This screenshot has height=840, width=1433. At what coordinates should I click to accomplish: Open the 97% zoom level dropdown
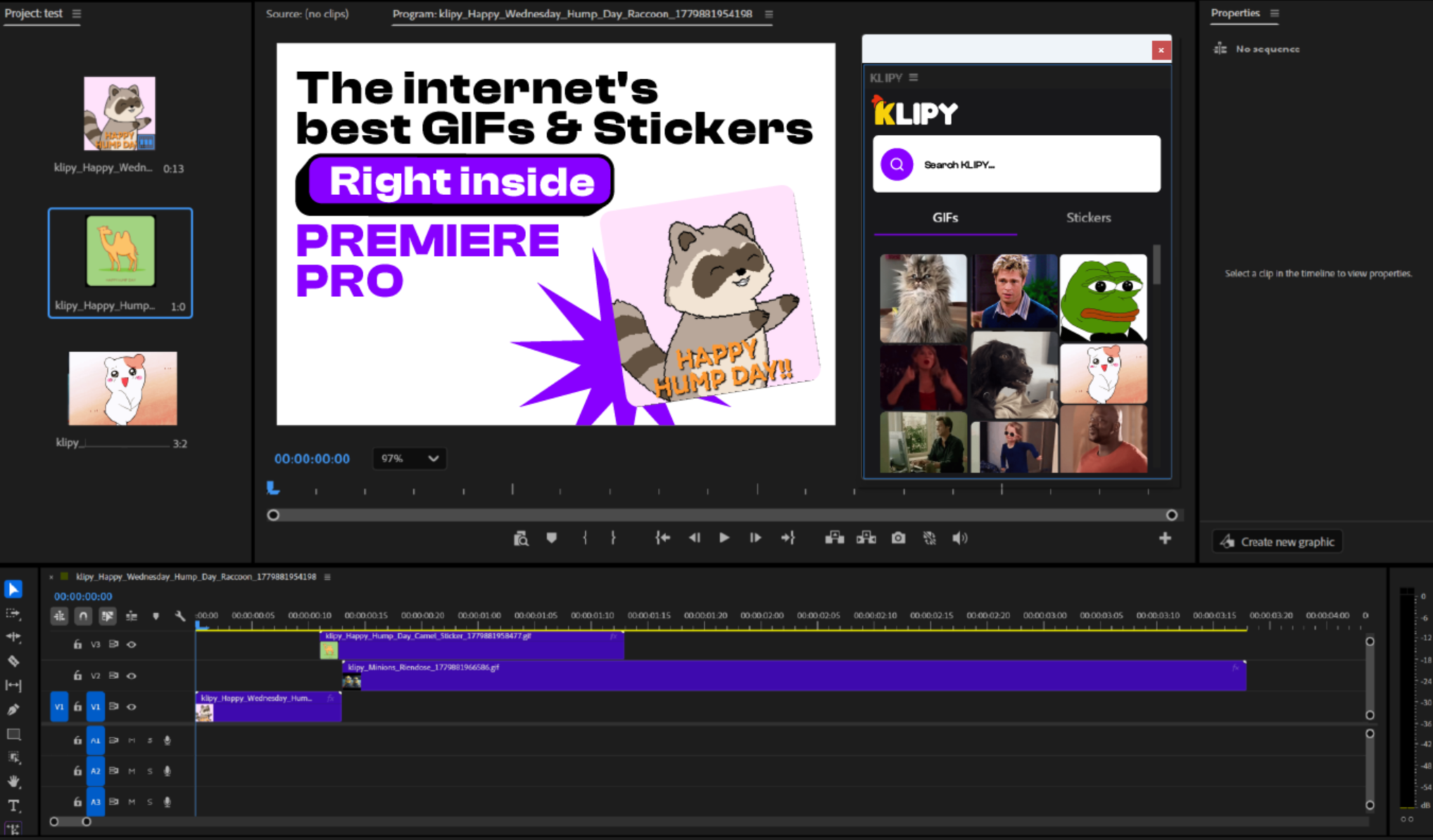[410, 459]
